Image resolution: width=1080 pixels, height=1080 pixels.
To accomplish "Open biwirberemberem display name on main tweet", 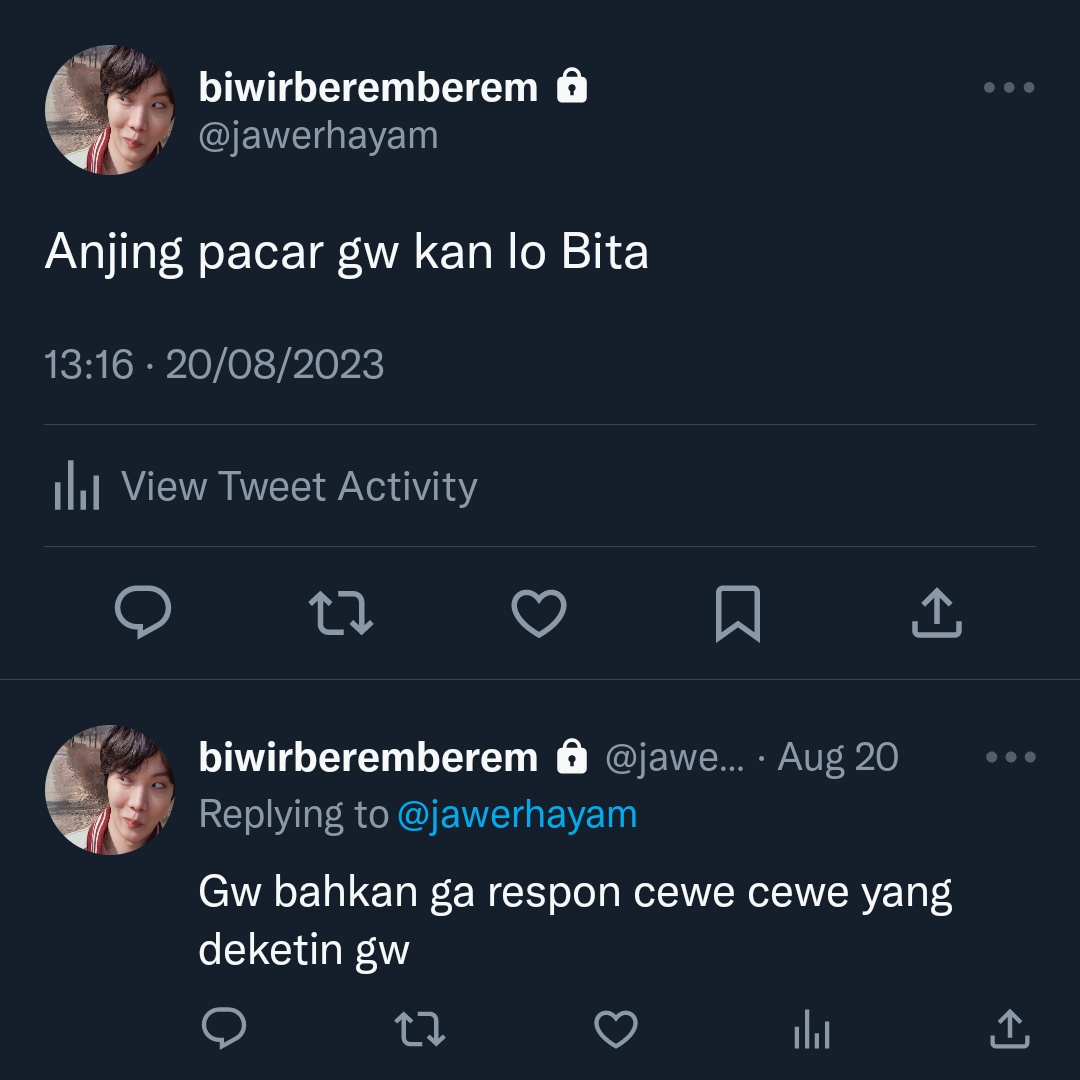I will pyautogui.click(x=368, y=87).
